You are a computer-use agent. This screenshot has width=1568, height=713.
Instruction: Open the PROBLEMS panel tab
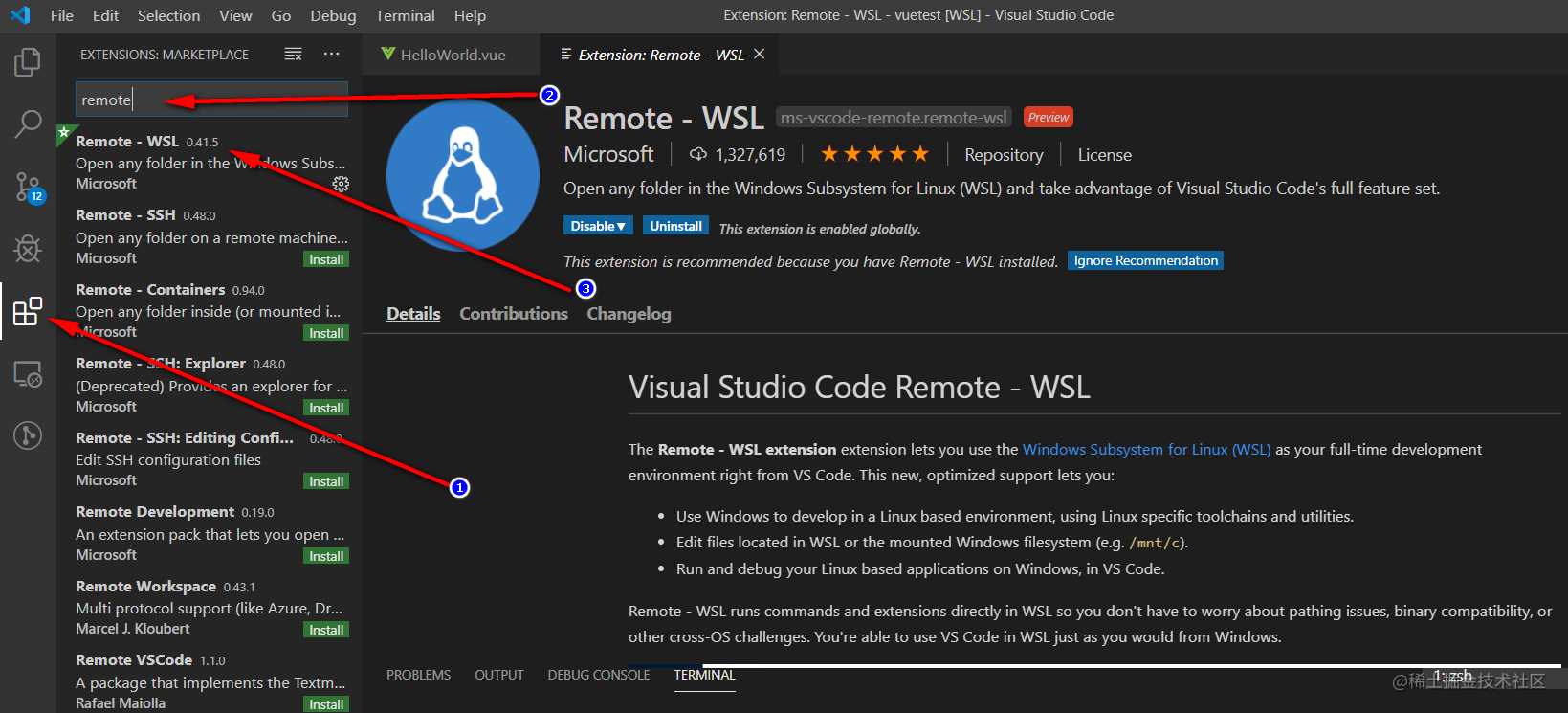click(x=418, y=675)
